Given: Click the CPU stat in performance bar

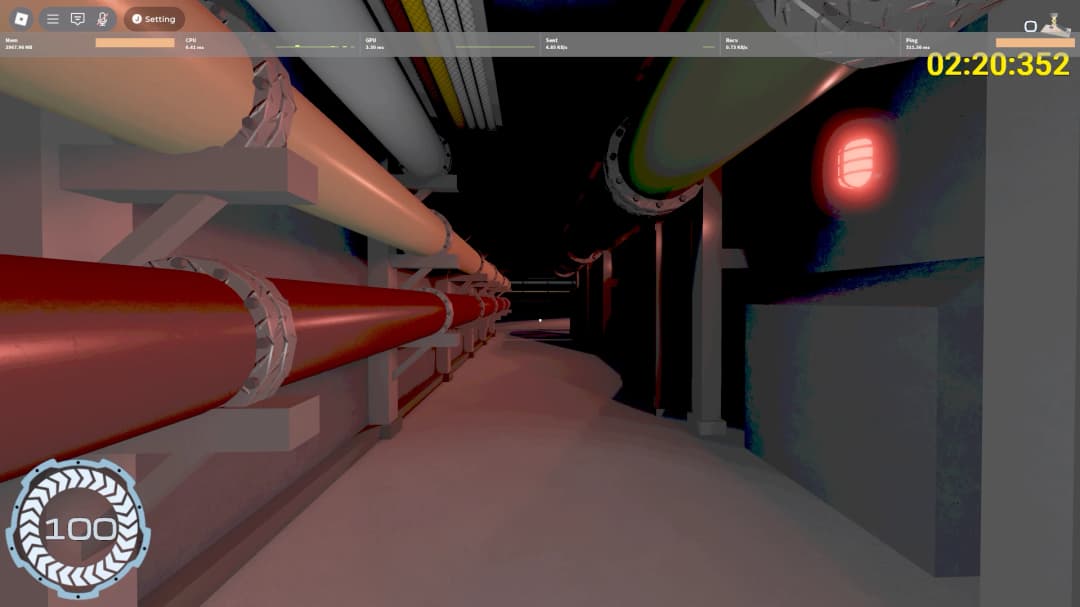Looking at the screenshot, I should pyautogui.click(x=194, y=43).
